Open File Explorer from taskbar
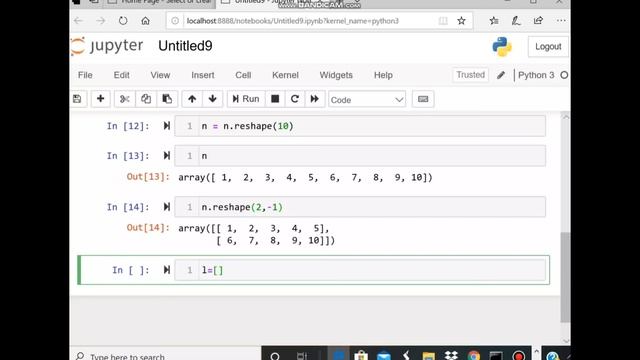The image size is (640, 360). click(429, 356)
